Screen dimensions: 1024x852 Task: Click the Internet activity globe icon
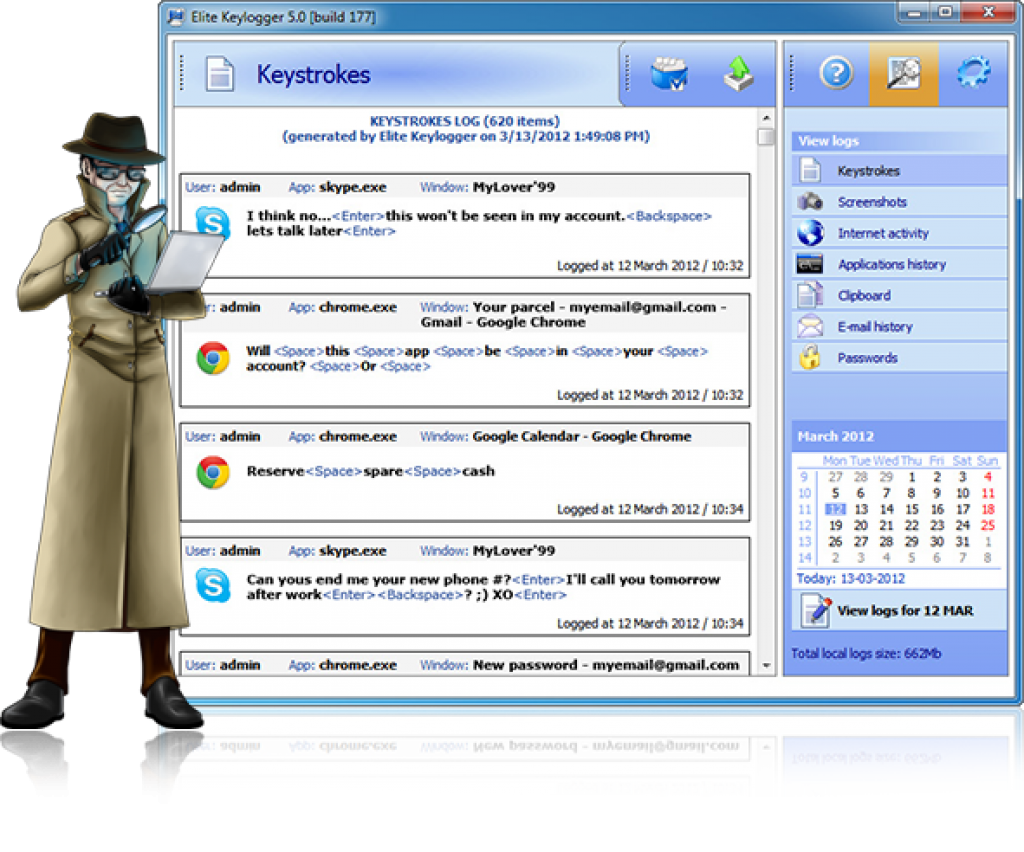[810, 232]
